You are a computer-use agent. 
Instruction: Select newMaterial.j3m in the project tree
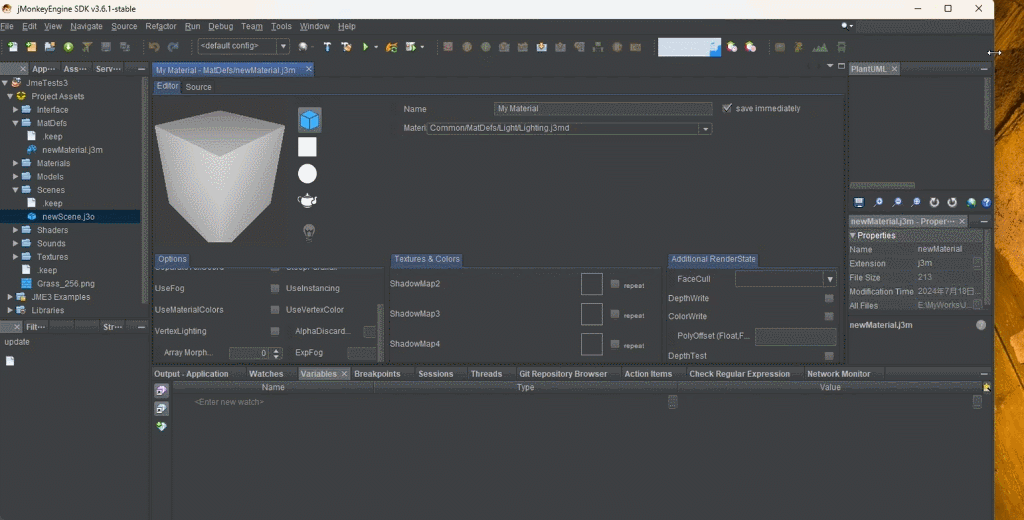click(x=72, y=150)
